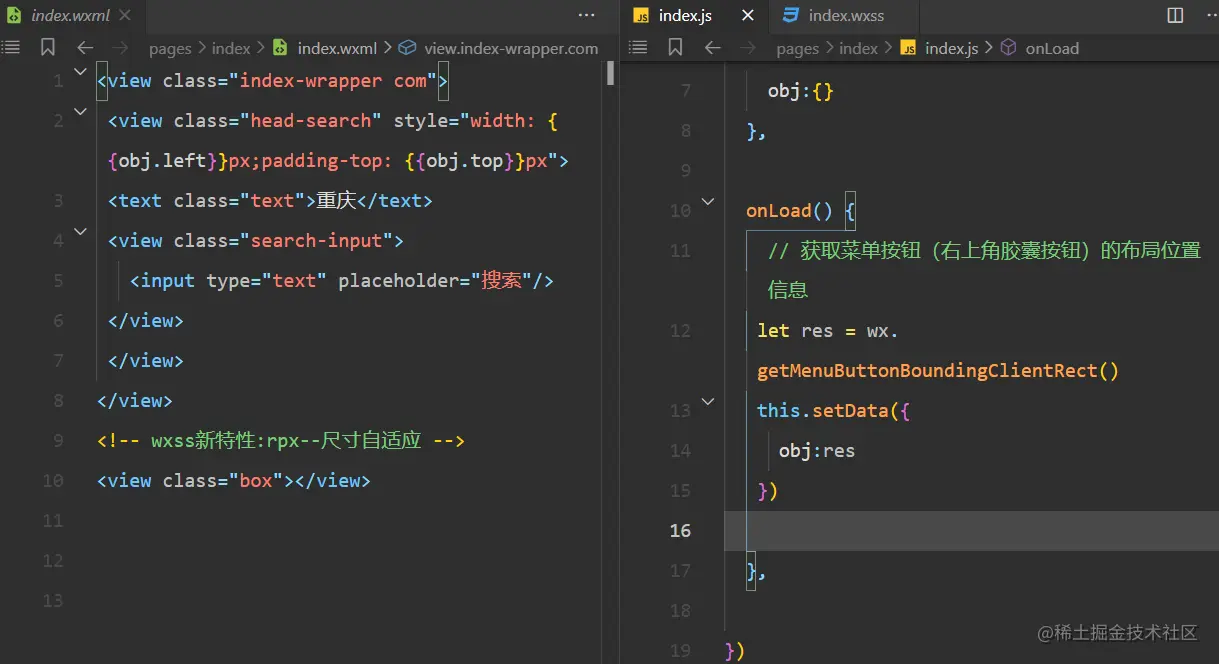This screenshot has height=664, width=1219.
Task: Click placeholder '搜索' on line 5
Action: 501,281
